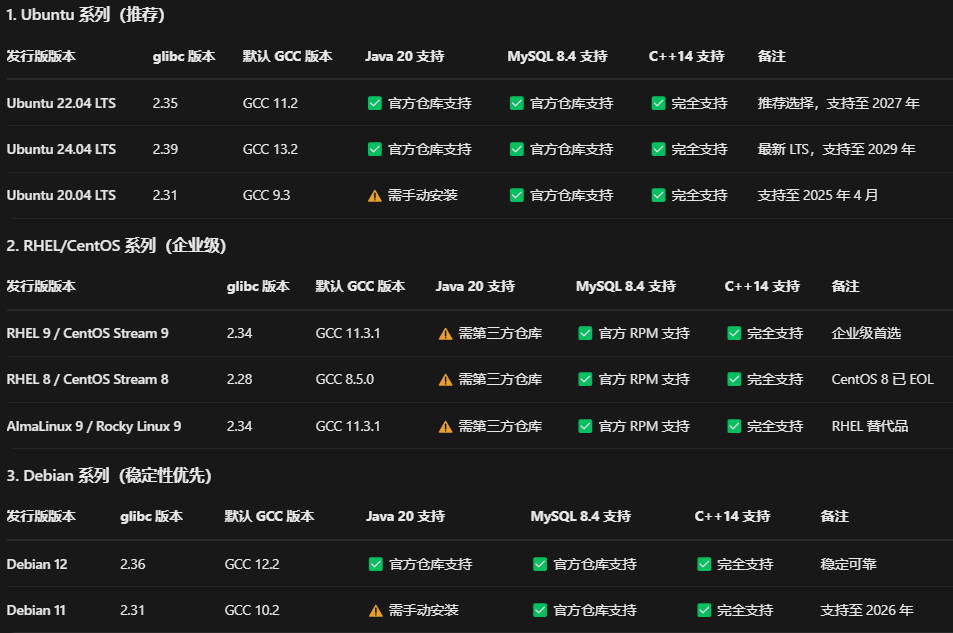Click the 'Debian 11' row label
Image resolution: width=953 pixels, height=633 pixels.
point(36,610)
